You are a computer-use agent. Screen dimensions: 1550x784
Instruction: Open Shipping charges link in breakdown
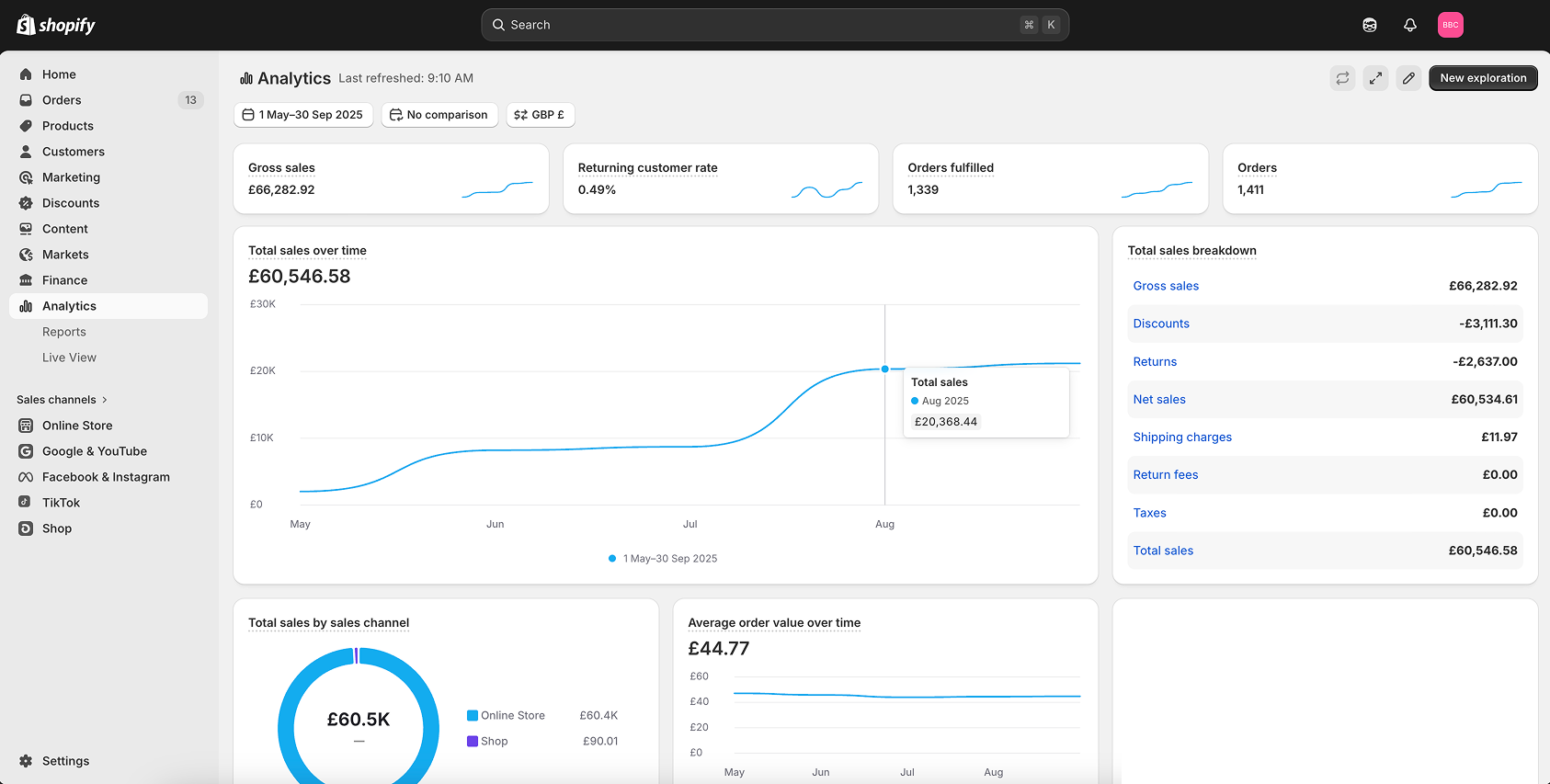[x=1182, y=437]
